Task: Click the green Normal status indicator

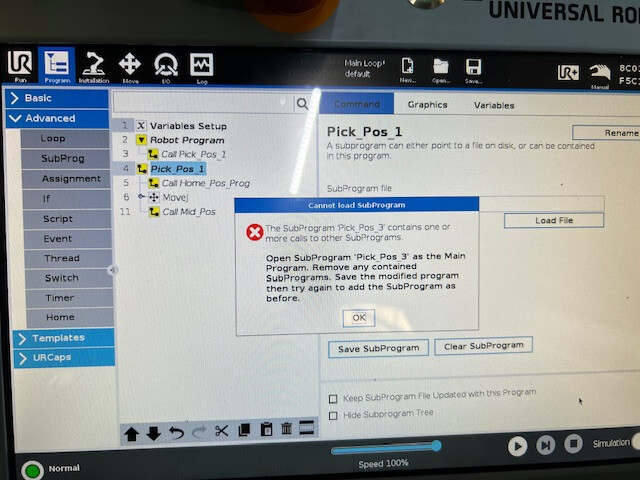Action: 32,470
